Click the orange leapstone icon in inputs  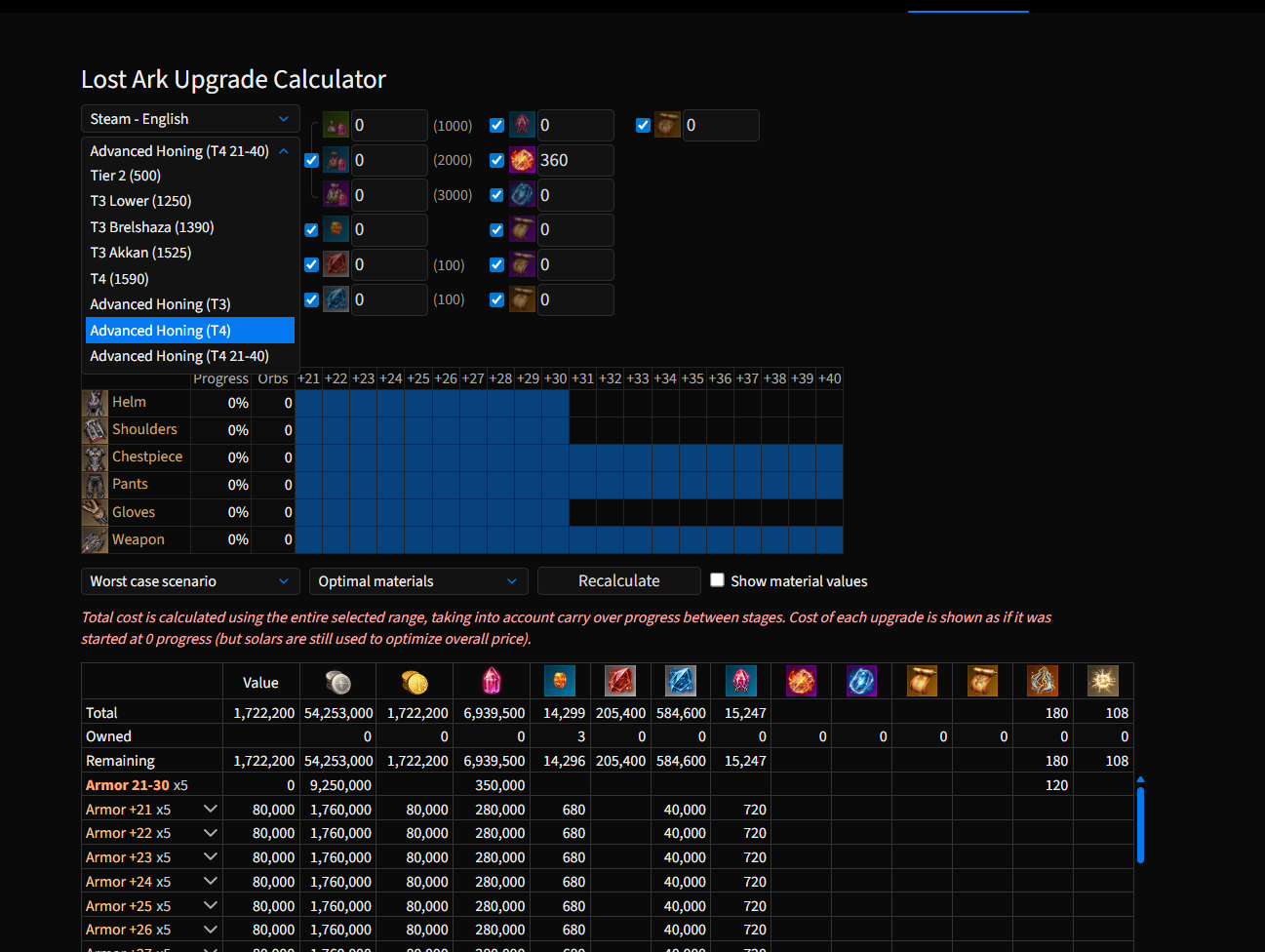(x=336, y=229)
